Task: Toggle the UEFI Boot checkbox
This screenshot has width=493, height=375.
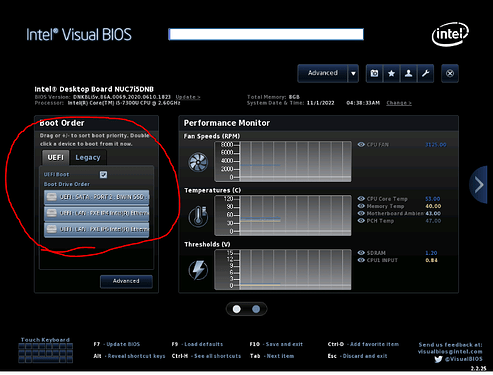Action: click(x=103, y=174)
